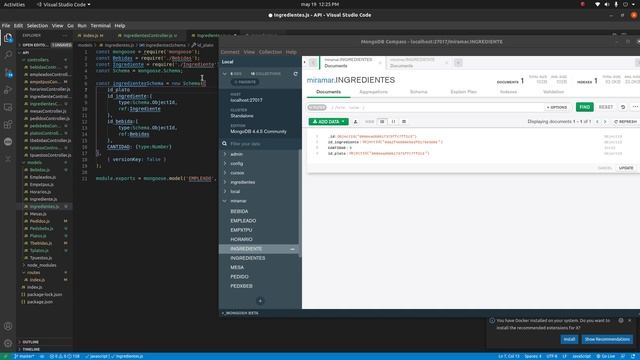
Task: Collapse the miramar database in Compass
Action: (225, 201)
